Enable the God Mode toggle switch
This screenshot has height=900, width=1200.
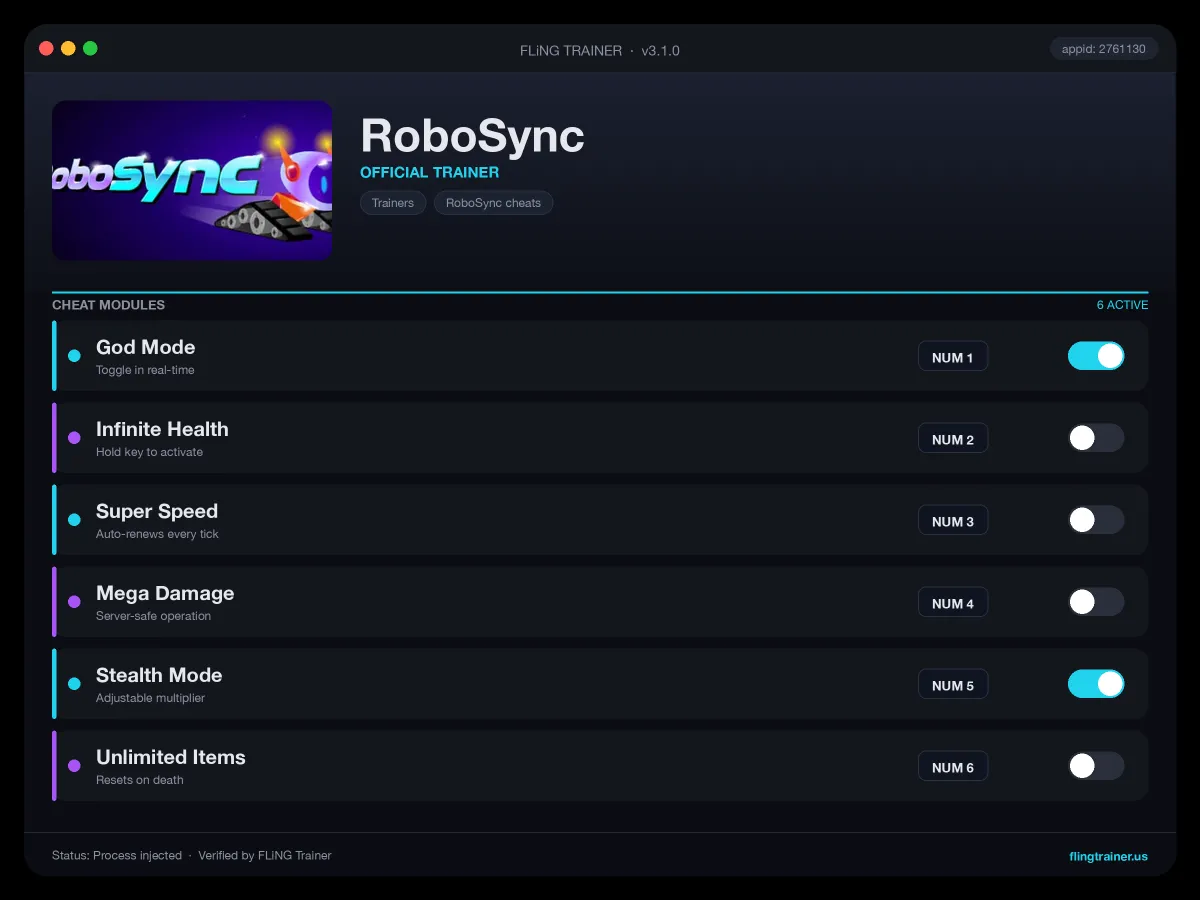(x=1096, y=356)
